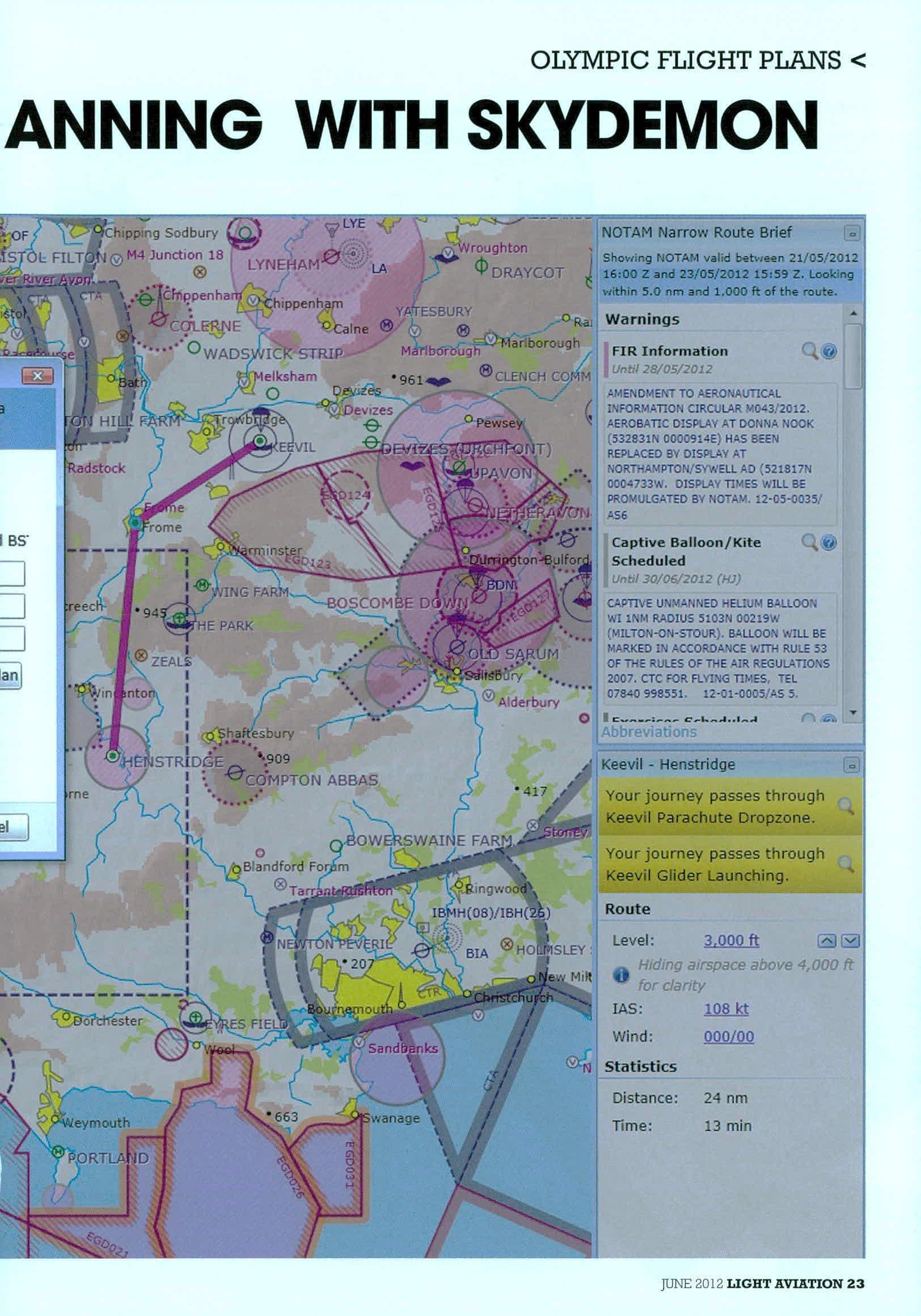This screenshot has height=1316, width=921.
Task: Click the Newton Peveril microlight symbol
Action: pos(267,937)
